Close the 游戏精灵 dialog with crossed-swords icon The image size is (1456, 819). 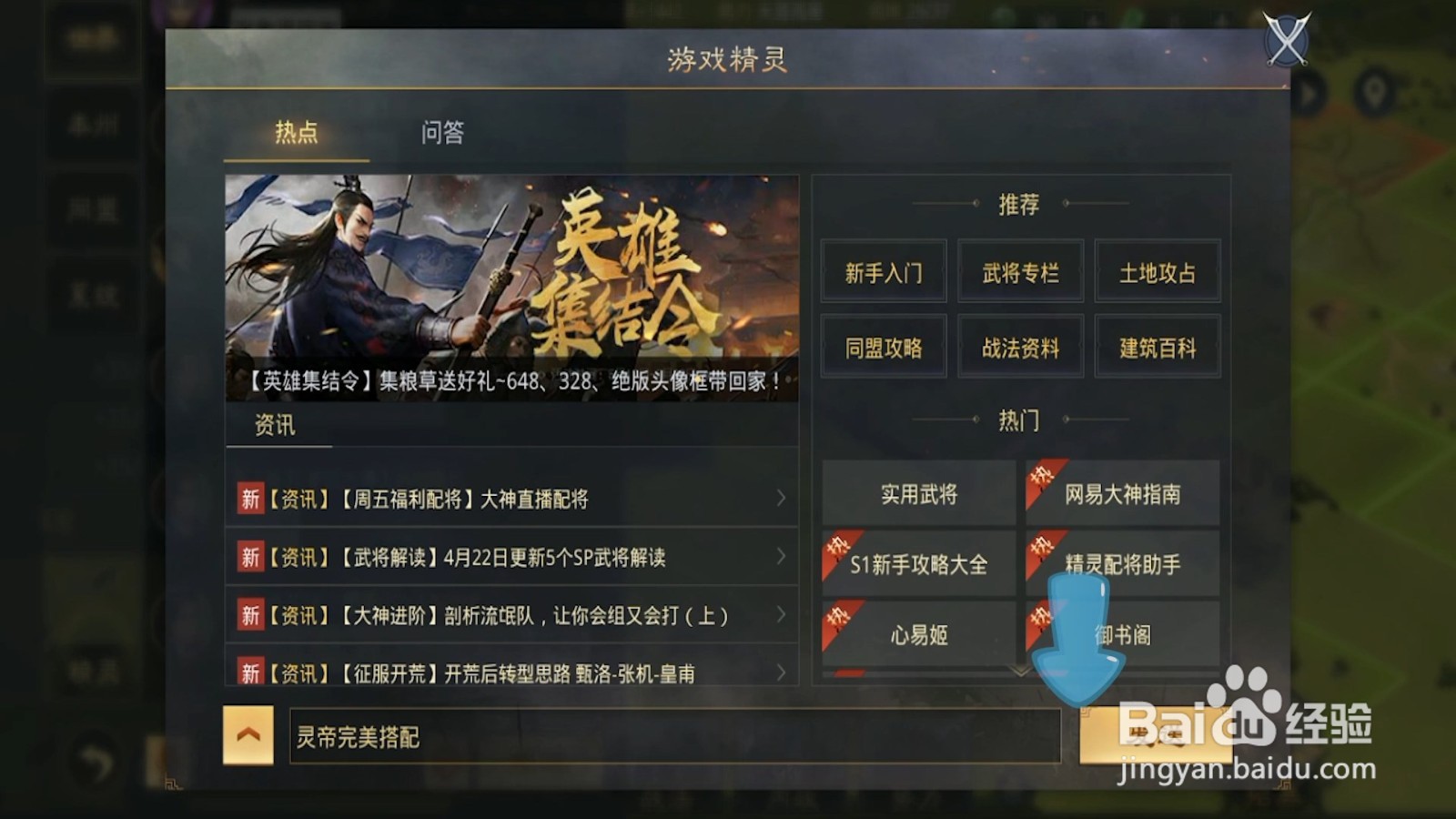tap(1286, 40)
